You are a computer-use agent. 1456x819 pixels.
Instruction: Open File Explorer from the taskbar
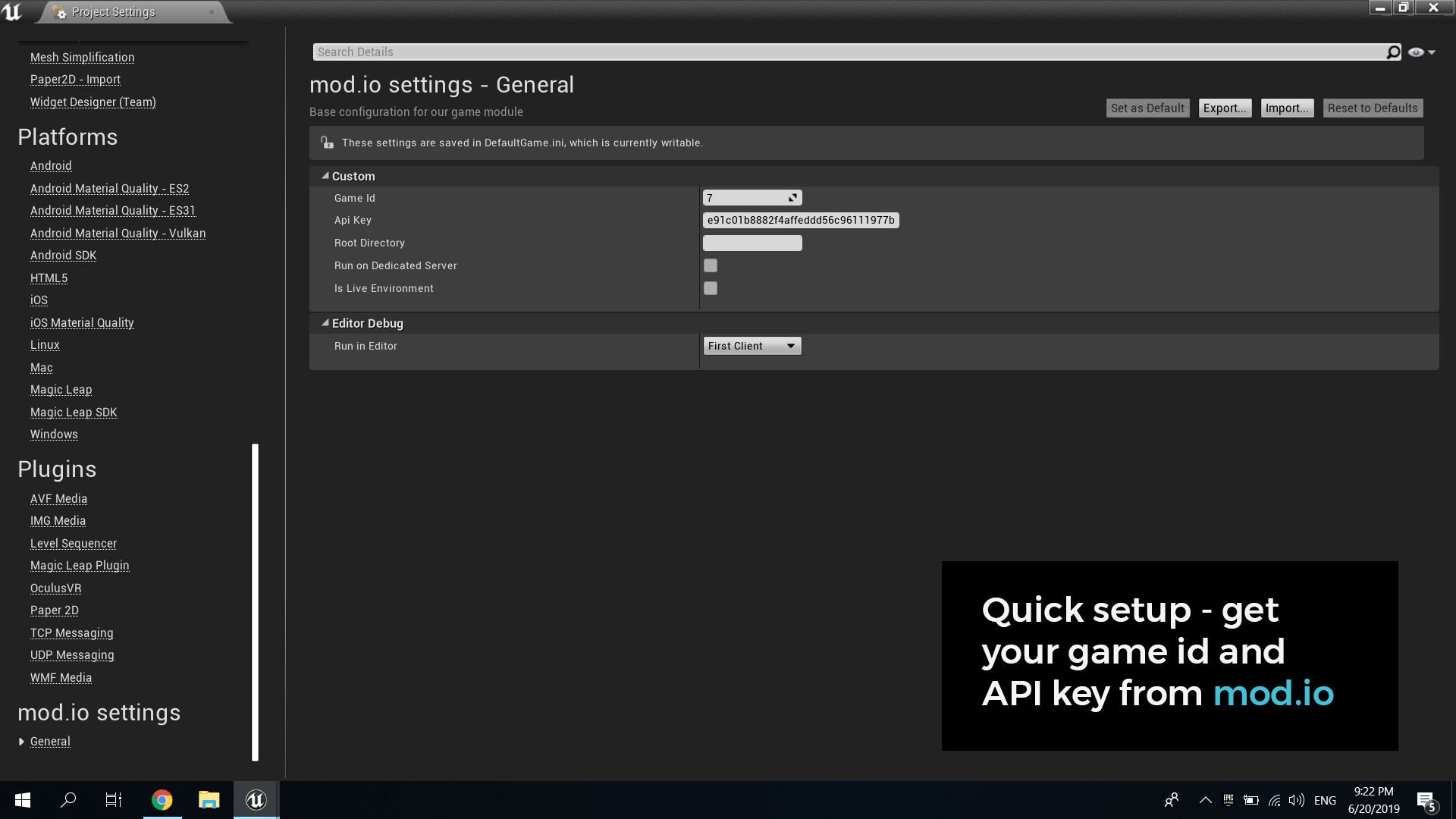pos(209,800)
